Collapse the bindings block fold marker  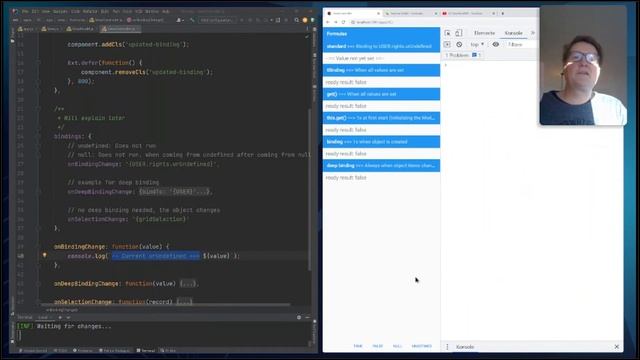tap(38, 136)
